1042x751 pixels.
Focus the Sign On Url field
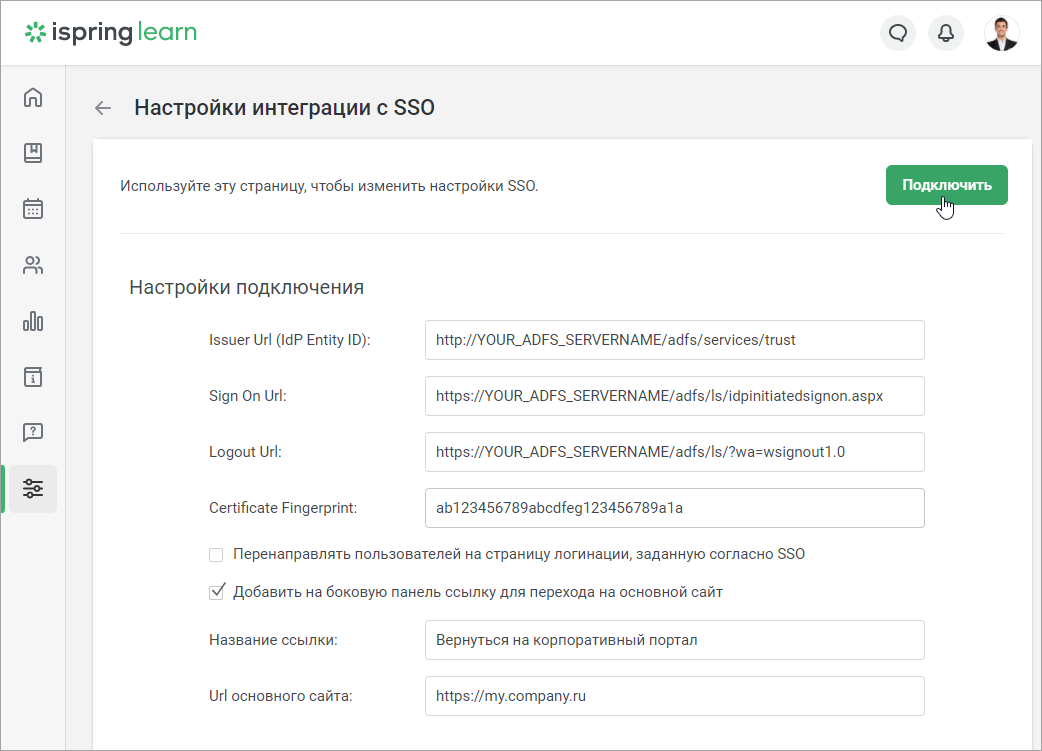[675, 396]
